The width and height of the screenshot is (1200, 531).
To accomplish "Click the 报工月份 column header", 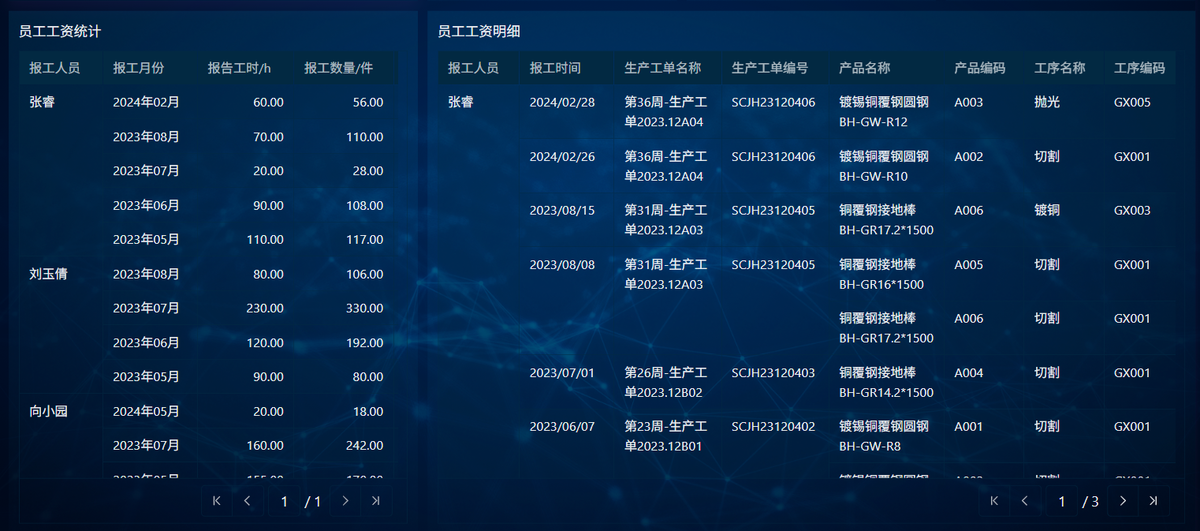I will tap(139, 68).
